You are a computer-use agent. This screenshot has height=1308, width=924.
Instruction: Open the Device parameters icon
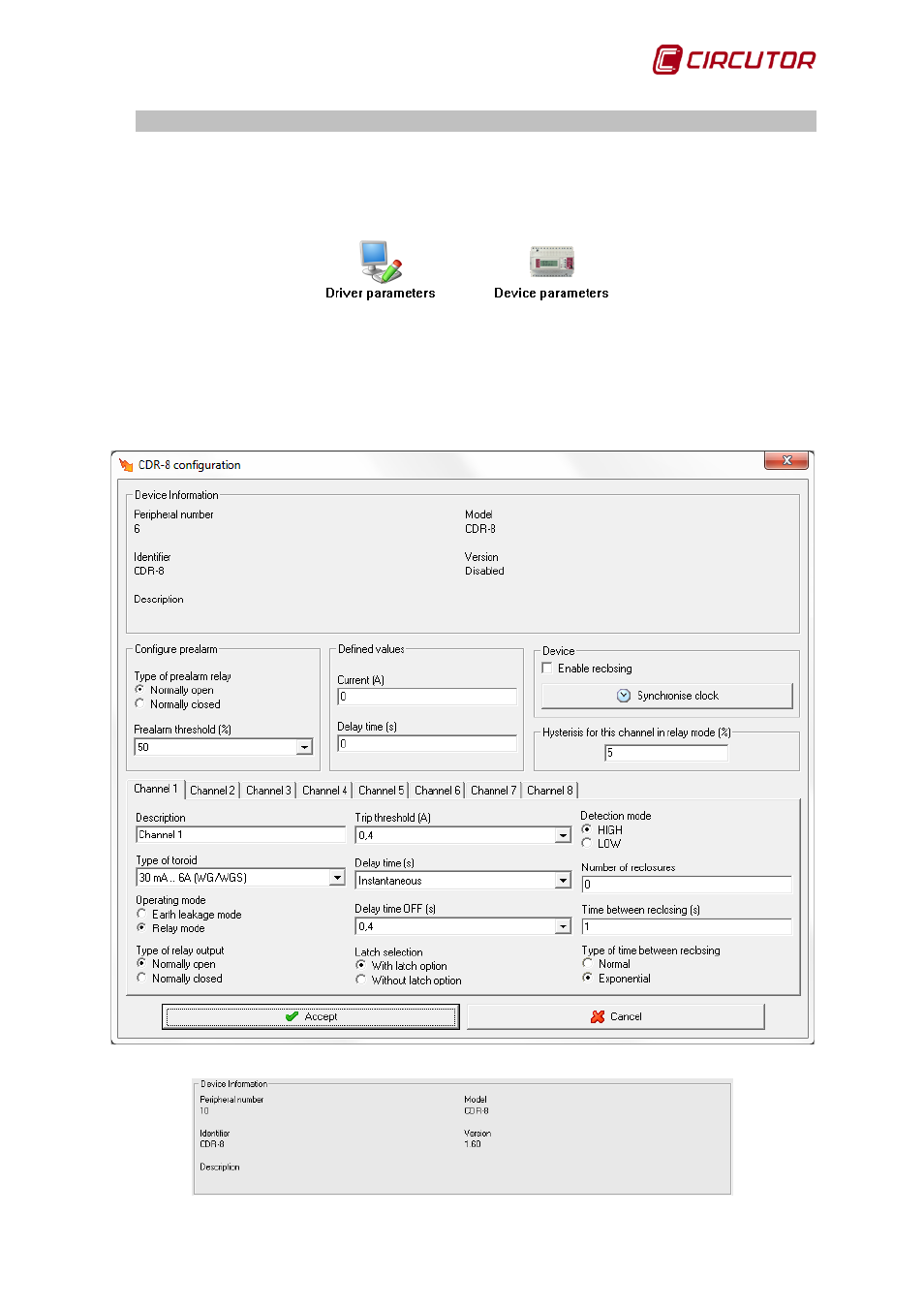click(x=551, y=271)
